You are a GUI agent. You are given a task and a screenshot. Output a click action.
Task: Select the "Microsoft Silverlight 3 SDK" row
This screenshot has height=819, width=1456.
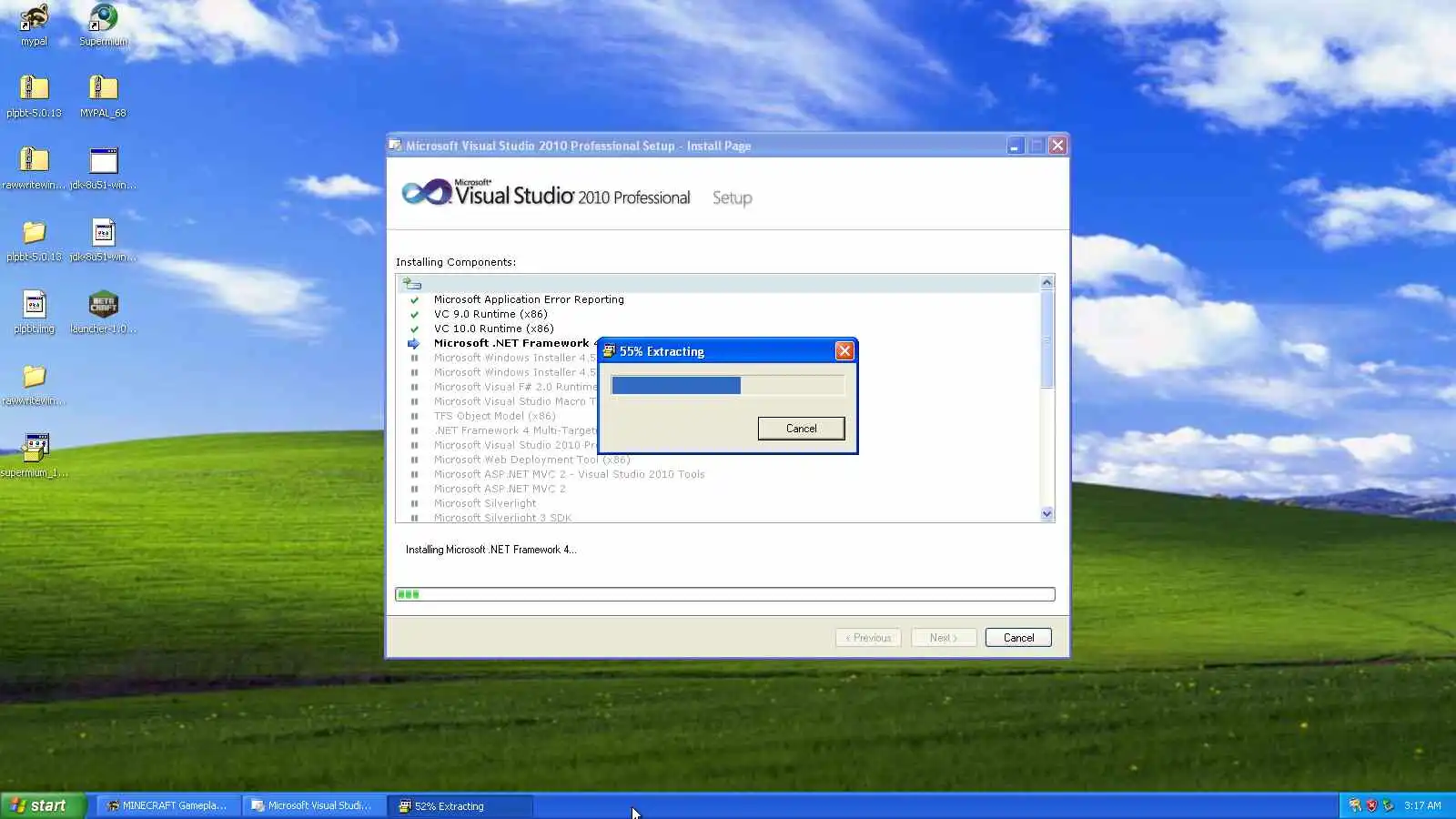tap(502, 518)
